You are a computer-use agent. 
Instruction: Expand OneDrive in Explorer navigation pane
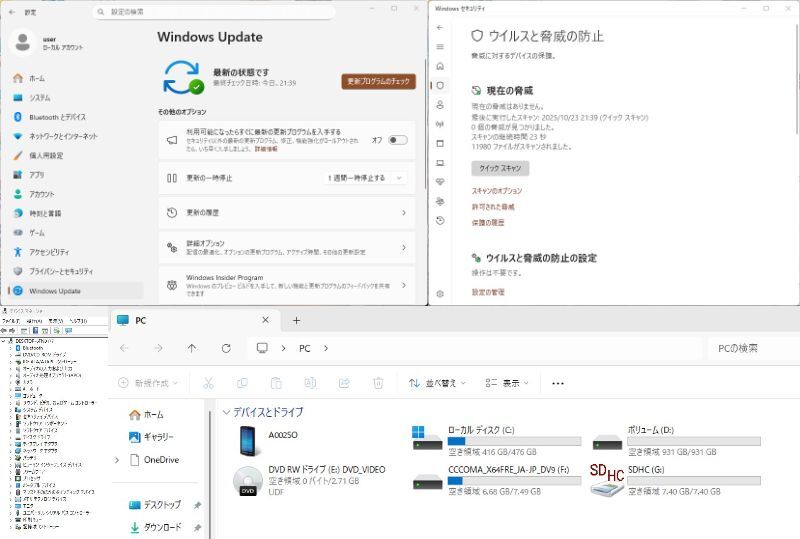click(117, 460)
